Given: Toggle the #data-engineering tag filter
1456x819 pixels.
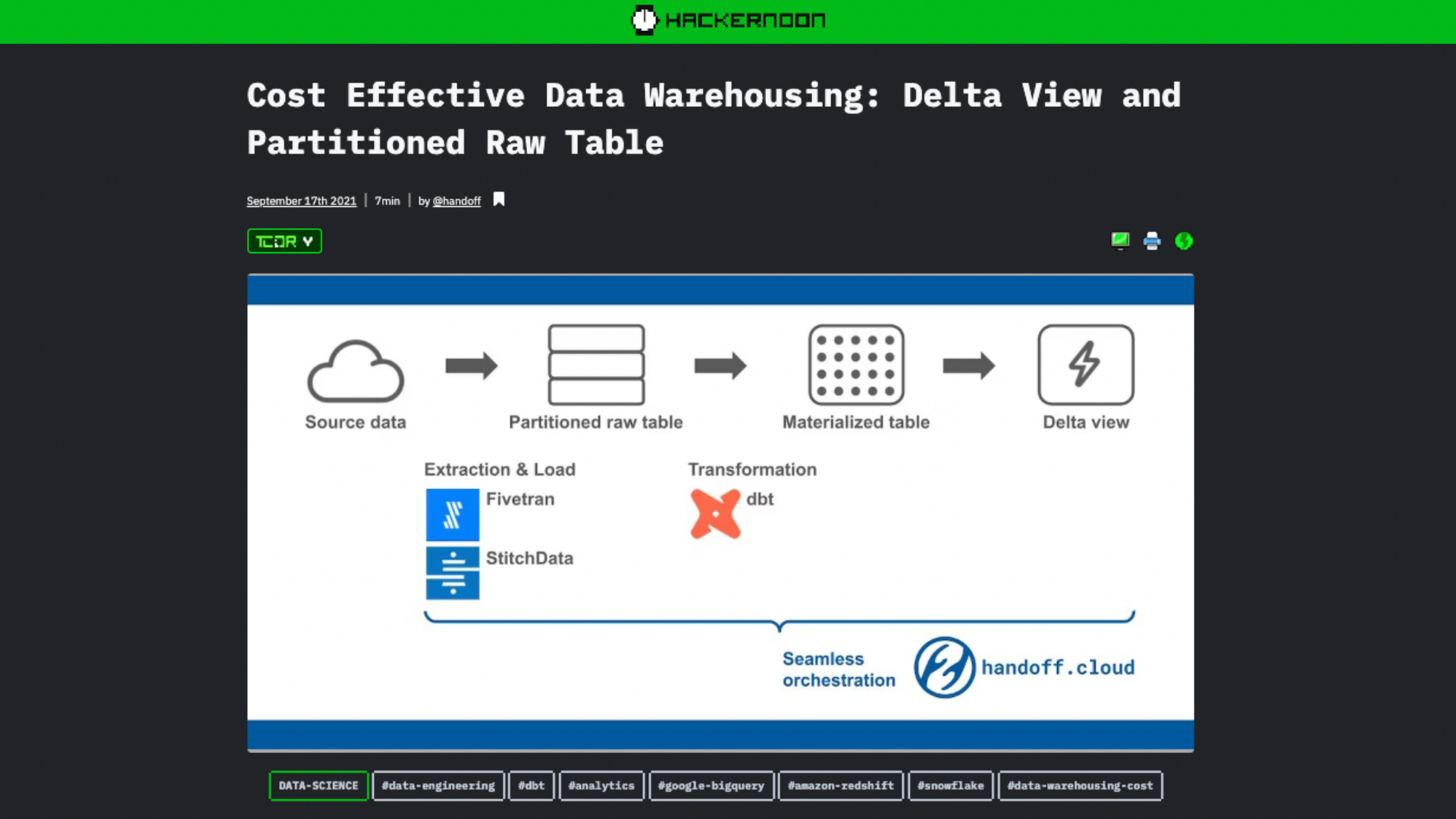Looking at the screenshot, I should pyautogui.click(x=438, y=786).
